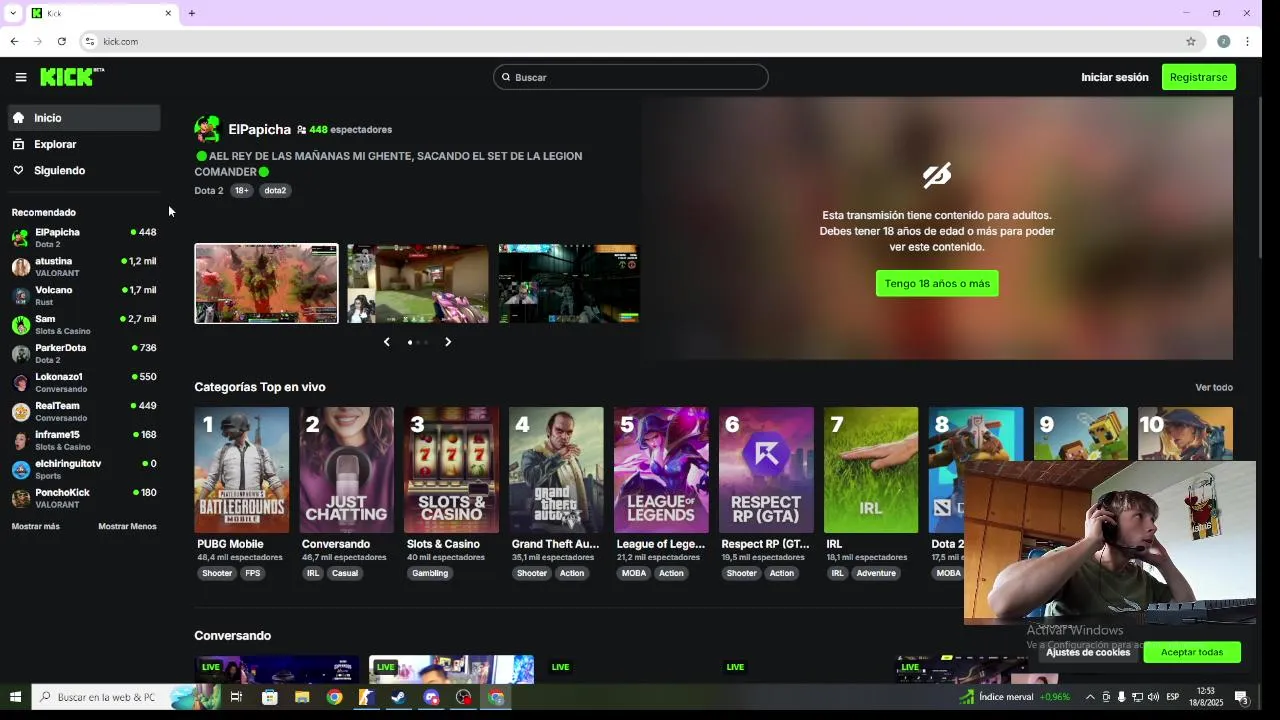This screenshot has height=720, width=1280.
Task: Open ParkerDota channel in Recomendado
Action: (x=84, y=353)
